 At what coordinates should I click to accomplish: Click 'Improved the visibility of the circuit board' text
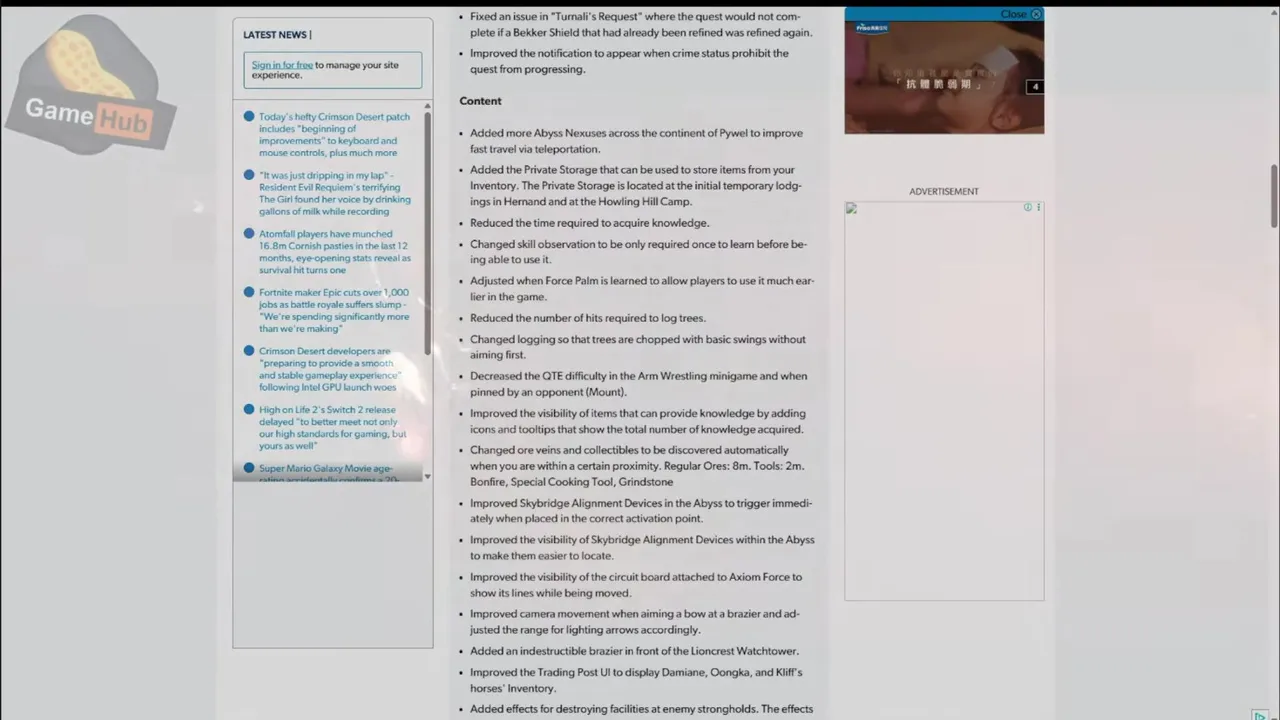[636, 585]
